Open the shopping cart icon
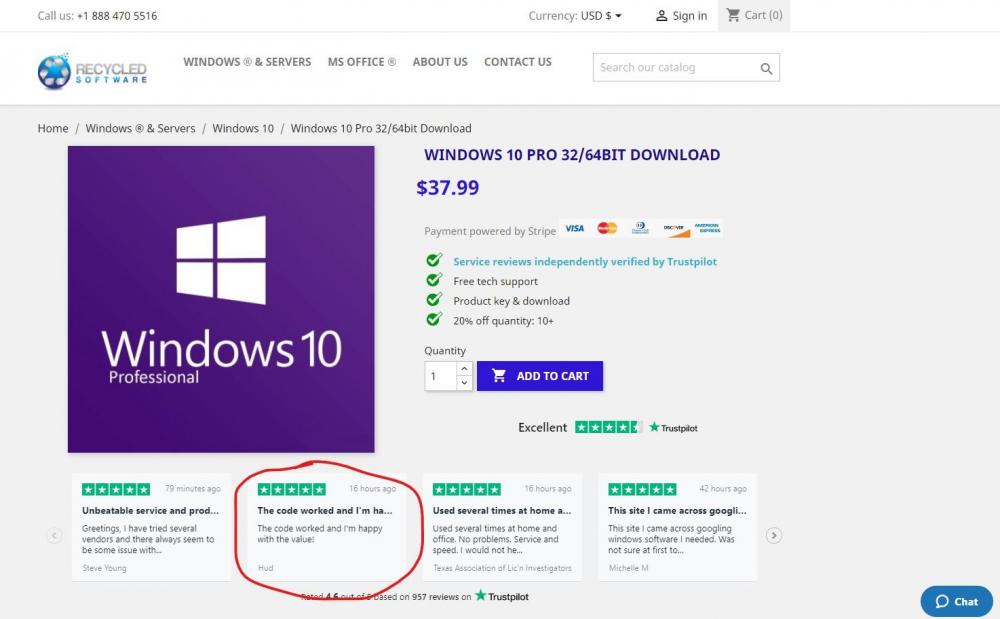Image resolution: width=1000 pixels, height=619 pixels. click(x=733, y=15)
